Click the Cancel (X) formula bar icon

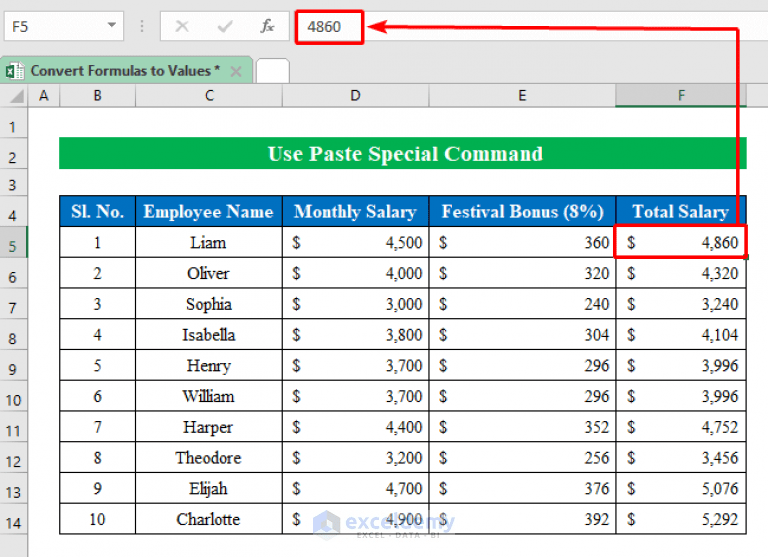pyautogui.click(x=182, y=26)
